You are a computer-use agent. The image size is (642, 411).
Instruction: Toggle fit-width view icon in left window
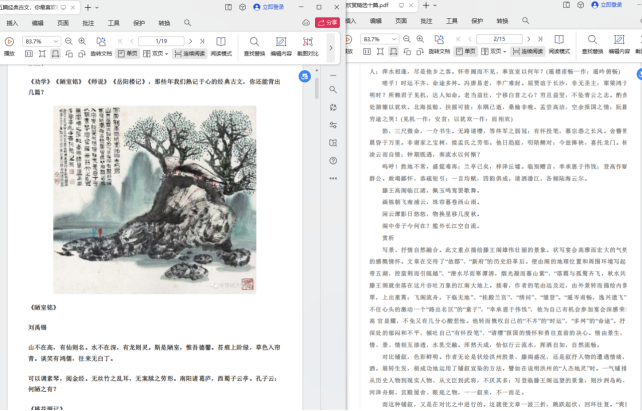(x=55, y=54)
